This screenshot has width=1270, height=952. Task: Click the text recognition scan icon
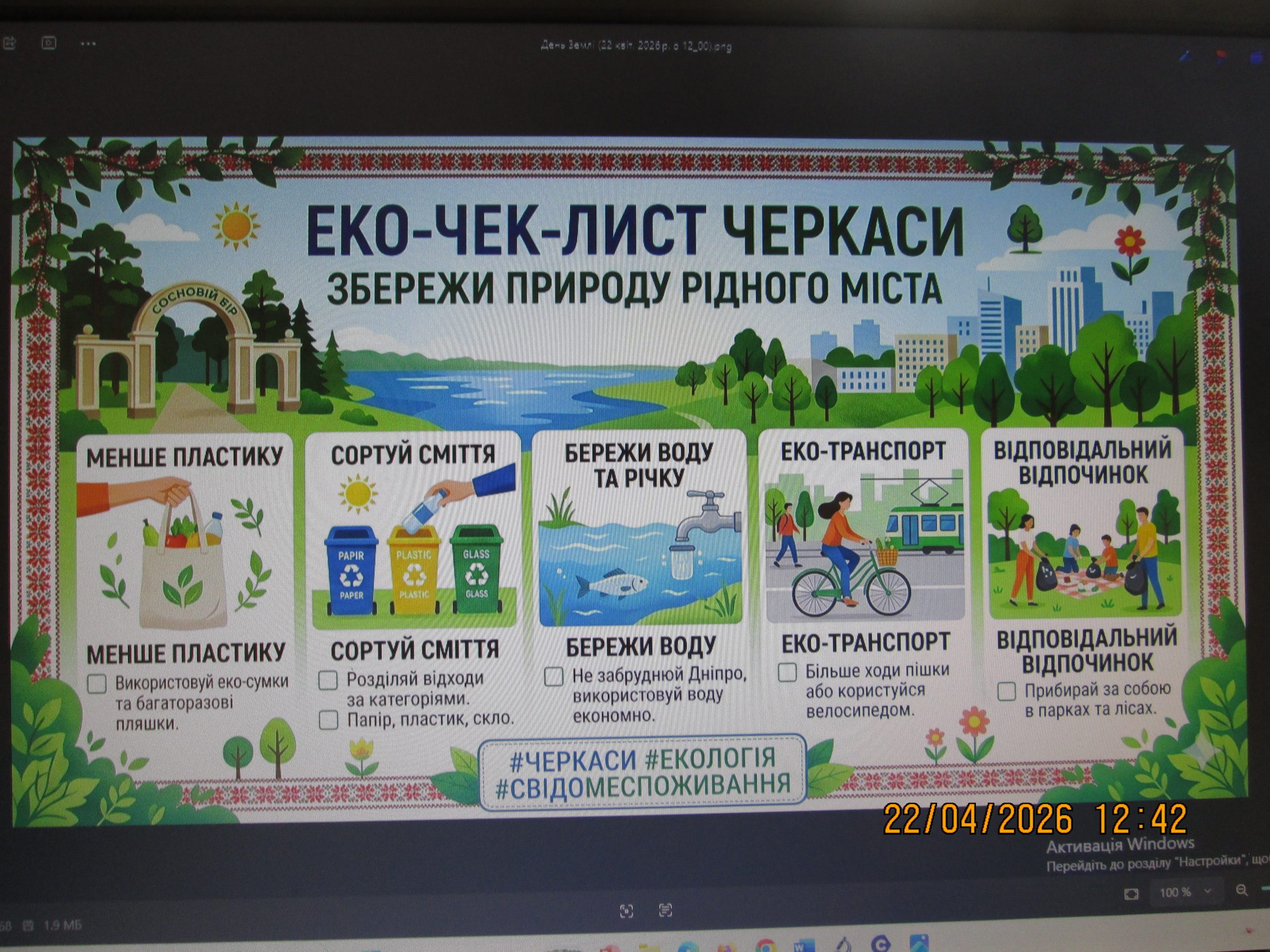coord(665,909)
